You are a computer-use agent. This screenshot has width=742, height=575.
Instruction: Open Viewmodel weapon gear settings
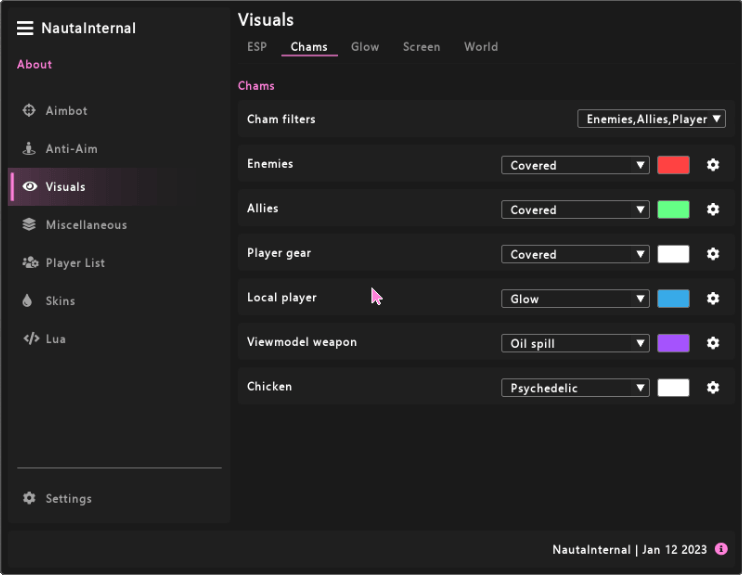(x=713, y=343)
